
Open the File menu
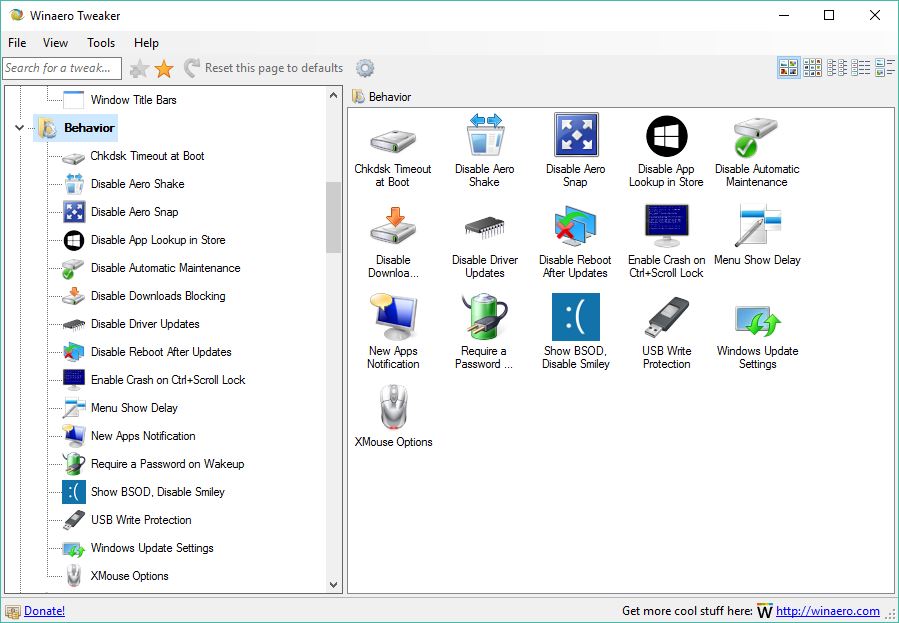coord(17,43)
